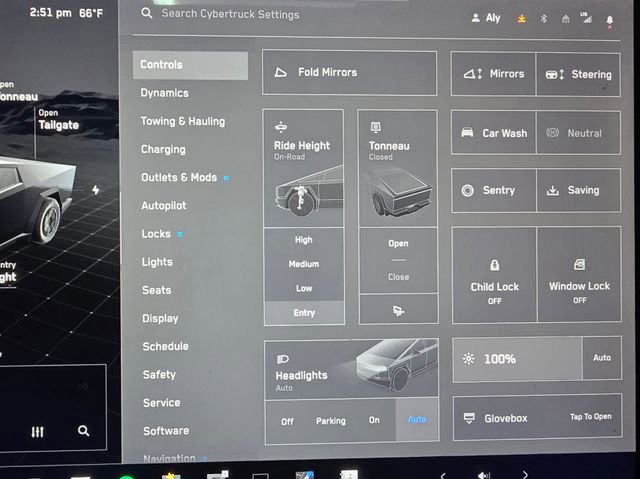Tap the fold mirrors icon

click(280, 73)
